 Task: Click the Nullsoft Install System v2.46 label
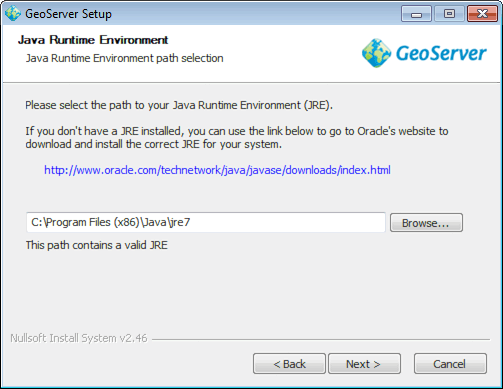pyautogui.click(x=79, y=338)
